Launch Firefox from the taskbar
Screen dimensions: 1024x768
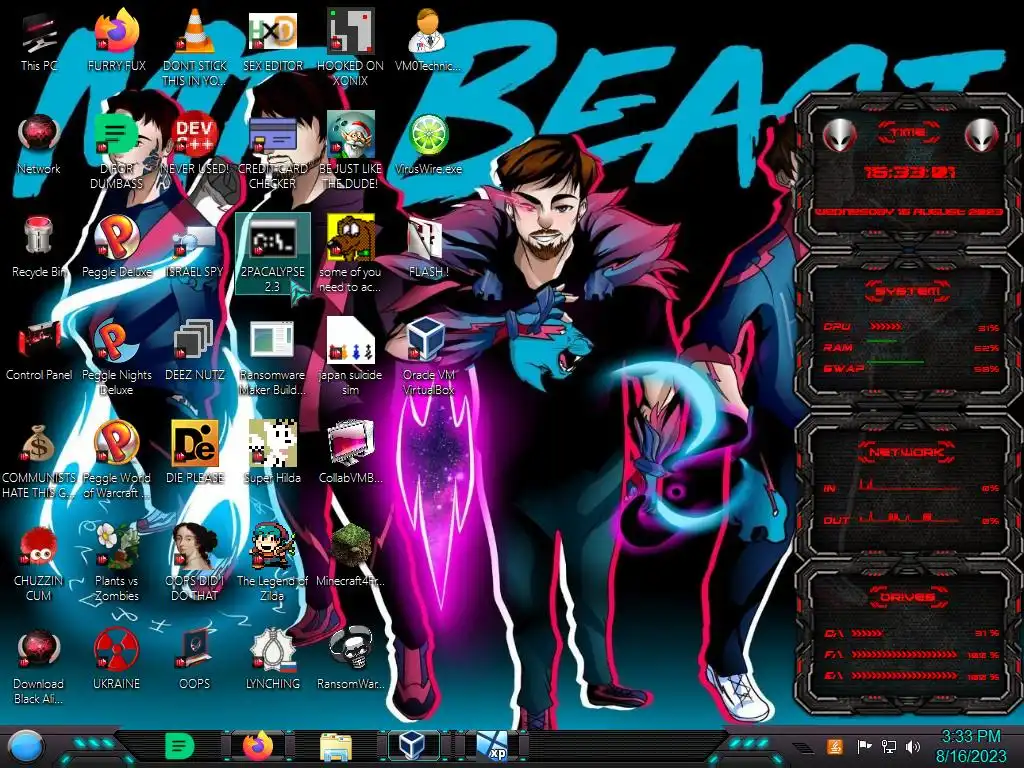click(258, 746)
